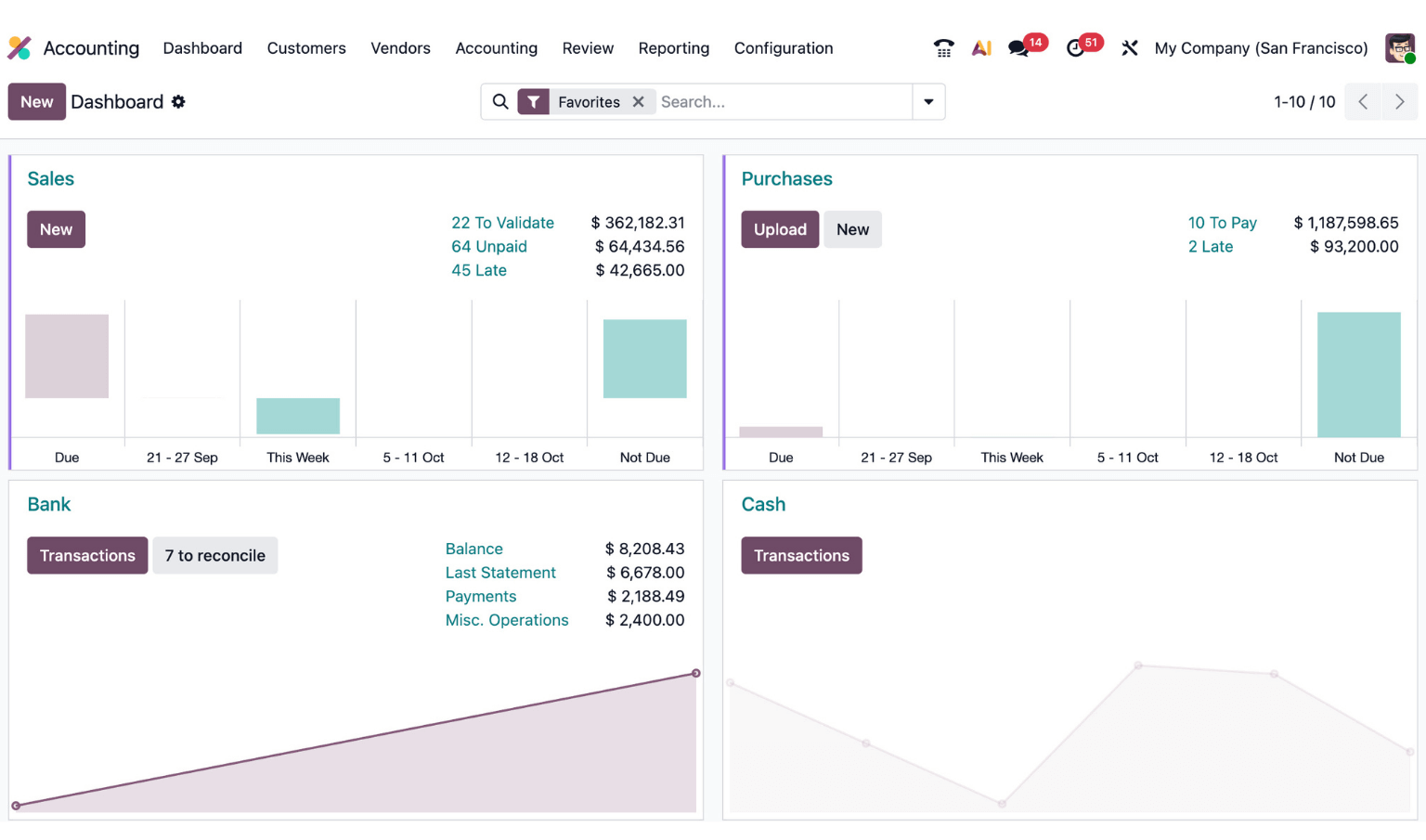Open the activities clock icon
1426x840 pixels.
coord(1075,48)
